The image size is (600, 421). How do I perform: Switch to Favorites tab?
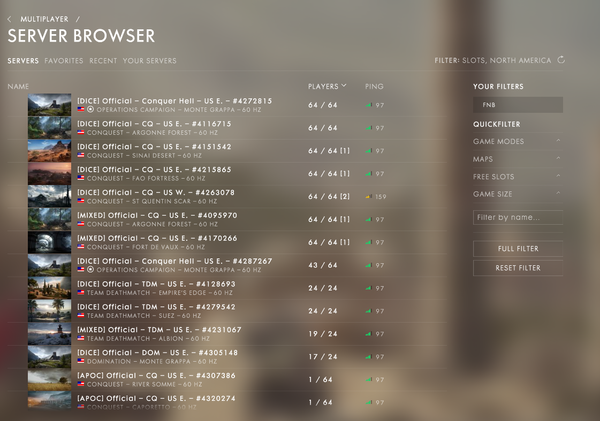pos(64,60)
